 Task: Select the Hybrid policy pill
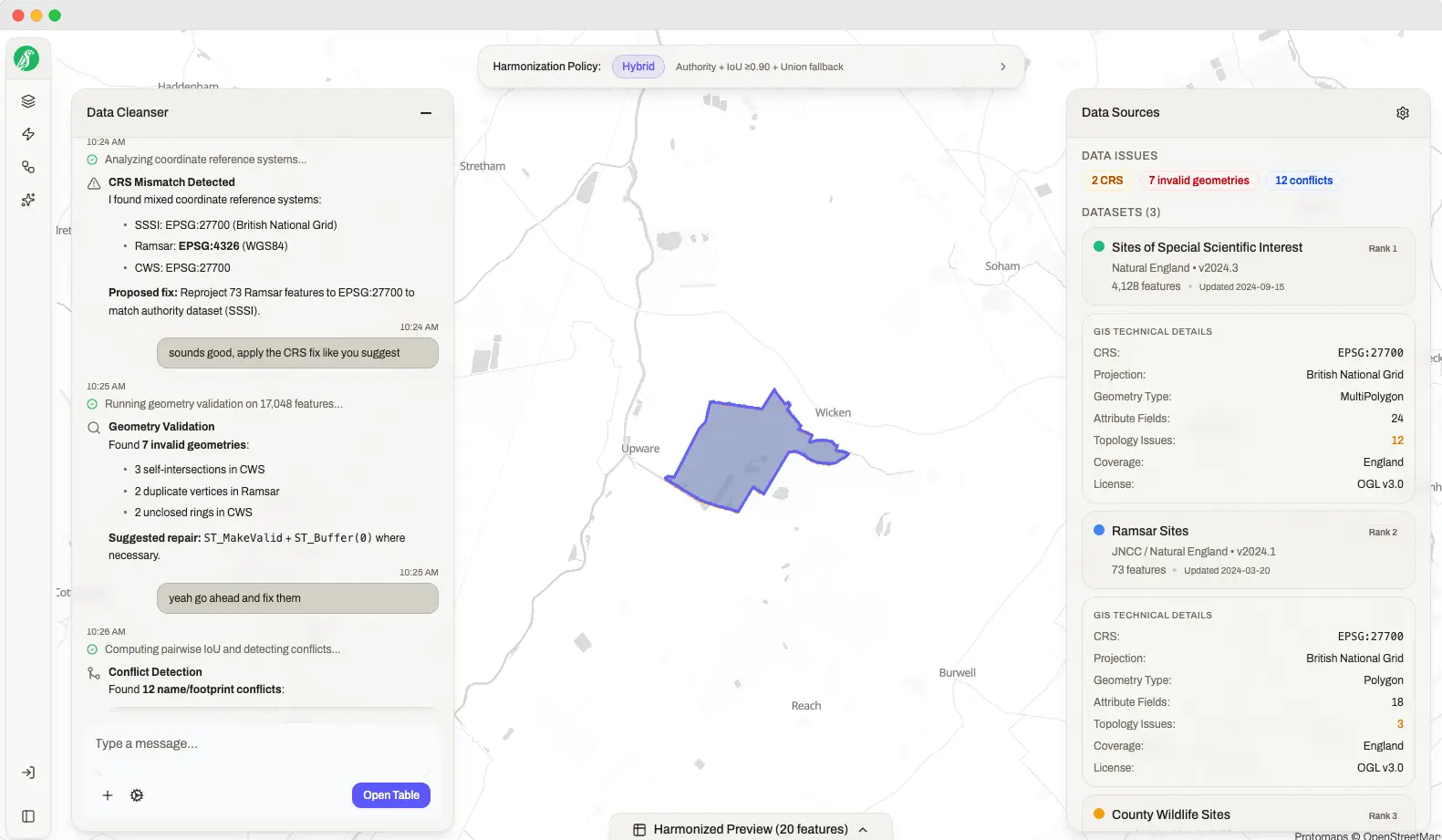638,67
